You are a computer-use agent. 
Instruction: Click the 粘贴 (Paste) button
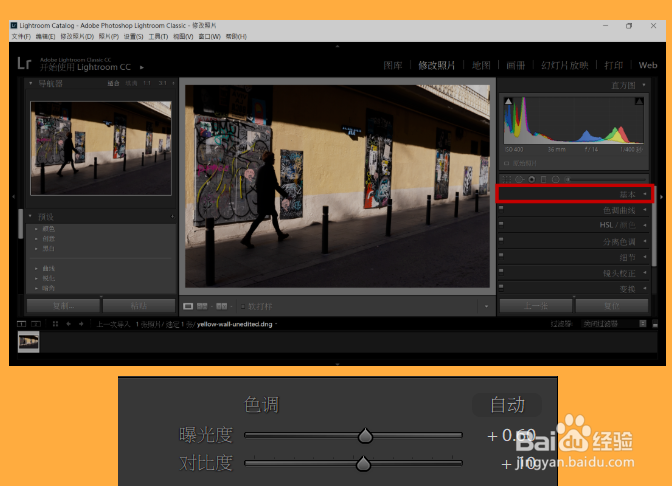coord(139,306)
